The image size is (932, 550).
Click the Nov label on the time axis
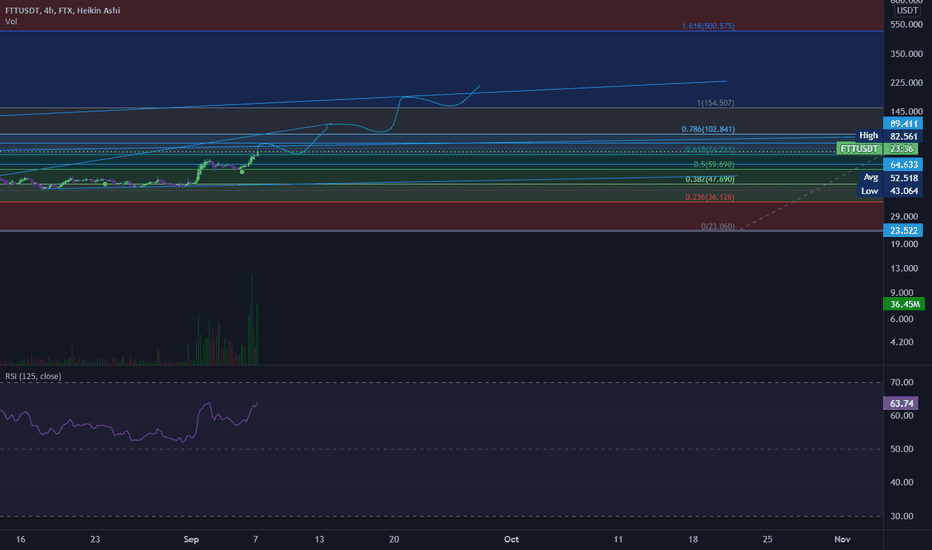(x=842, y=539)
